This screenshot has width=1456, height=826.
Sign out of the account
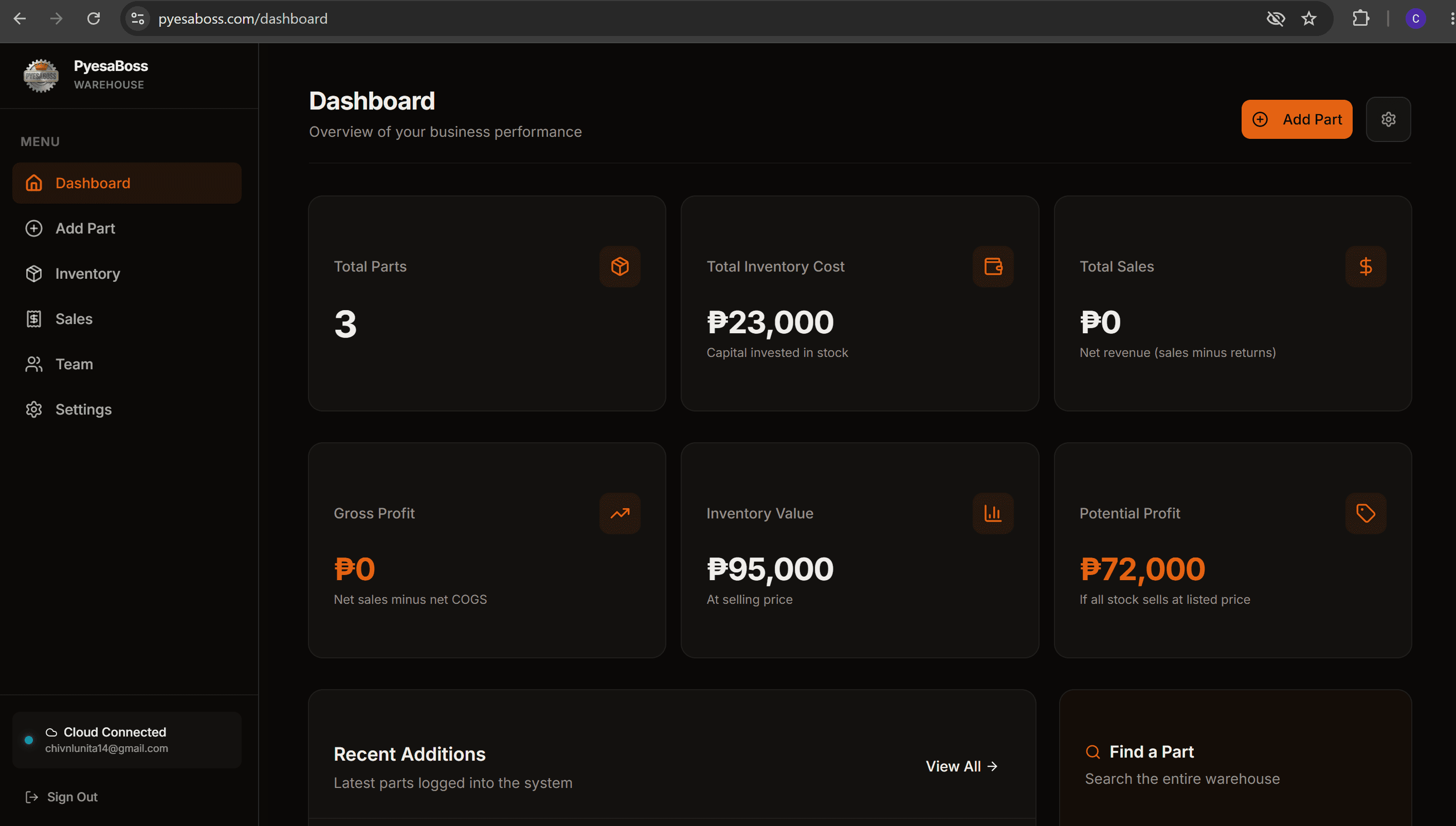(61, 797)
